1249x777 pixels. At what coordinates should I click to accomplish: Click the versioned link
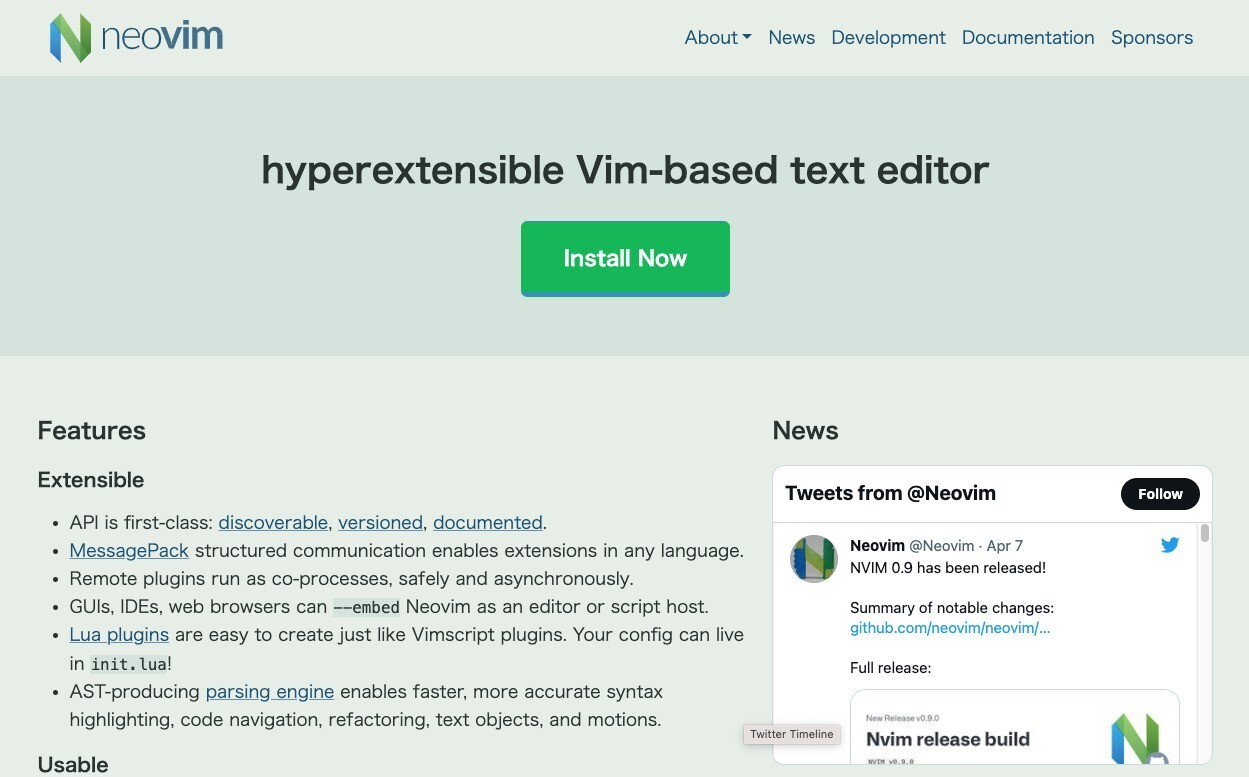[380, 522]
